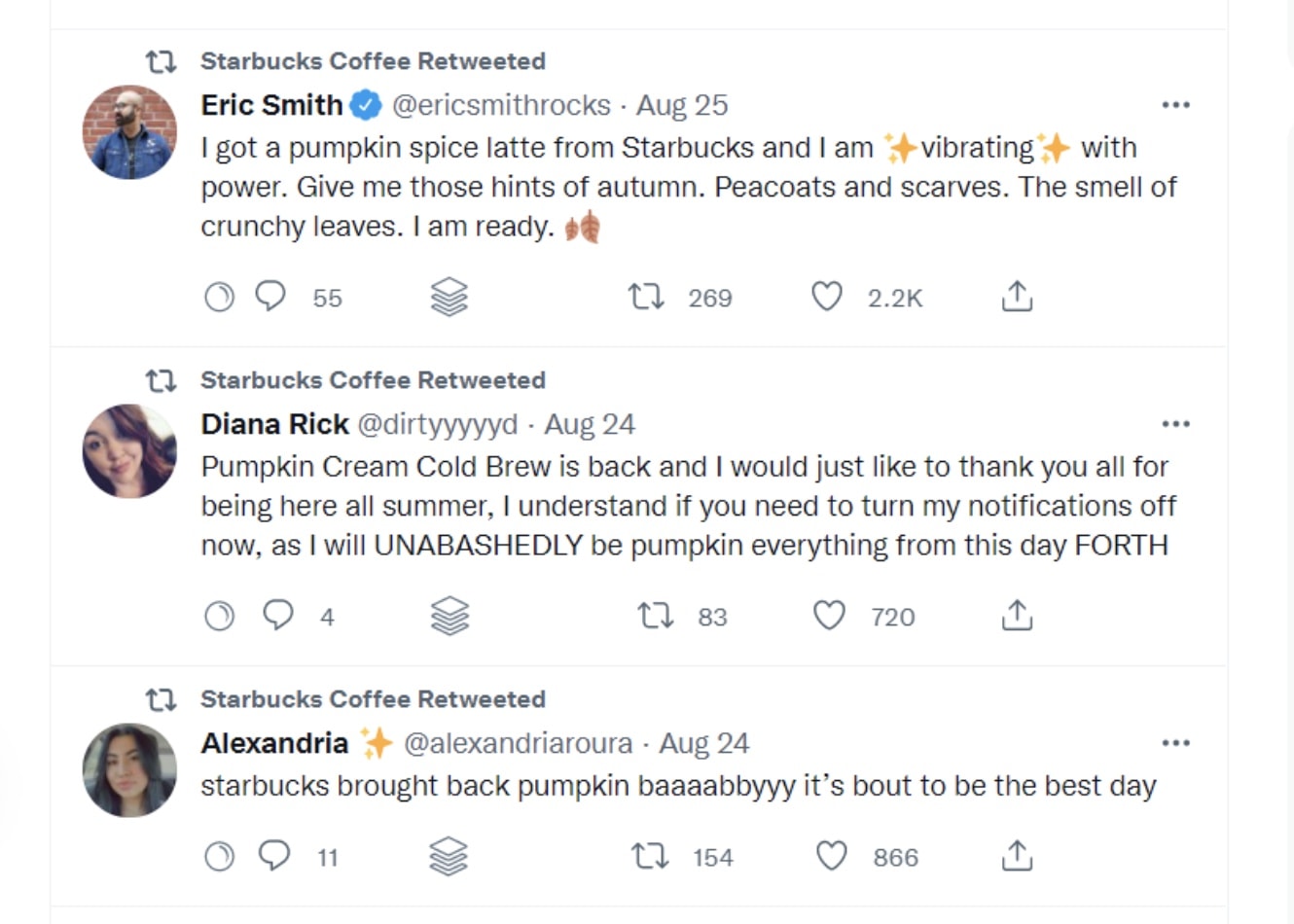Like Diana Rick's Pumpkin Cream tweet
Image resolution: width=1294 pixels, height=924 pixels.
coord(829,616)
